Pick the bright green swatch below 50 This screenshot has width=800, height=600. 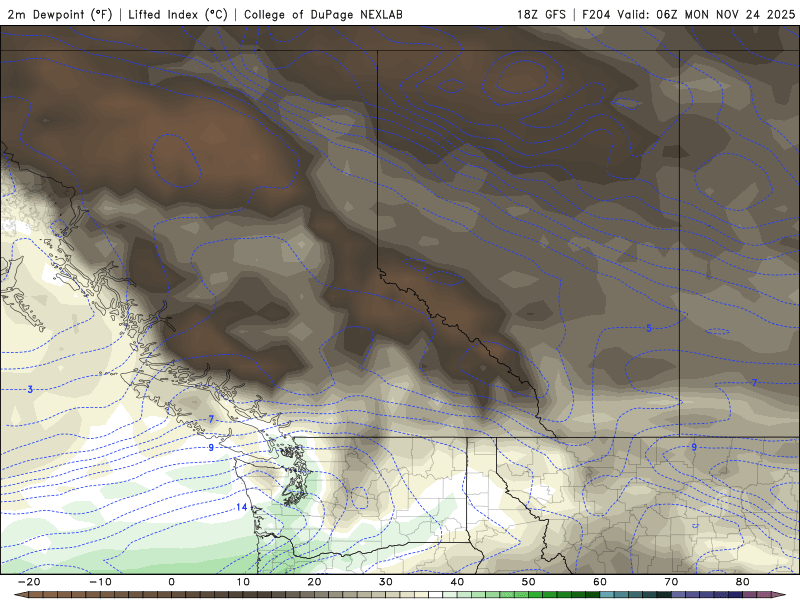pyautogui.click(x=535, y=594)
